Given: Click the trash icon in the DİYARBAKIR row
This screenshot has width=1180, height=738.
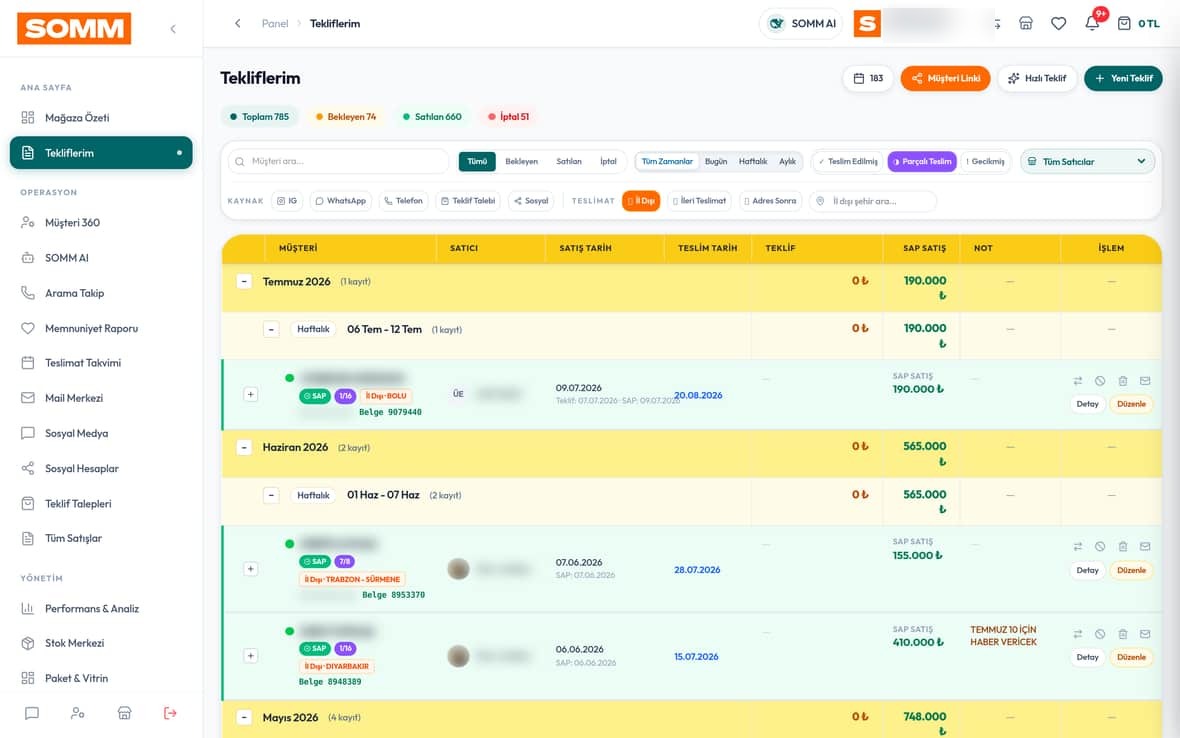Looking at the screenshot, I should click(x=1122, y=634).
